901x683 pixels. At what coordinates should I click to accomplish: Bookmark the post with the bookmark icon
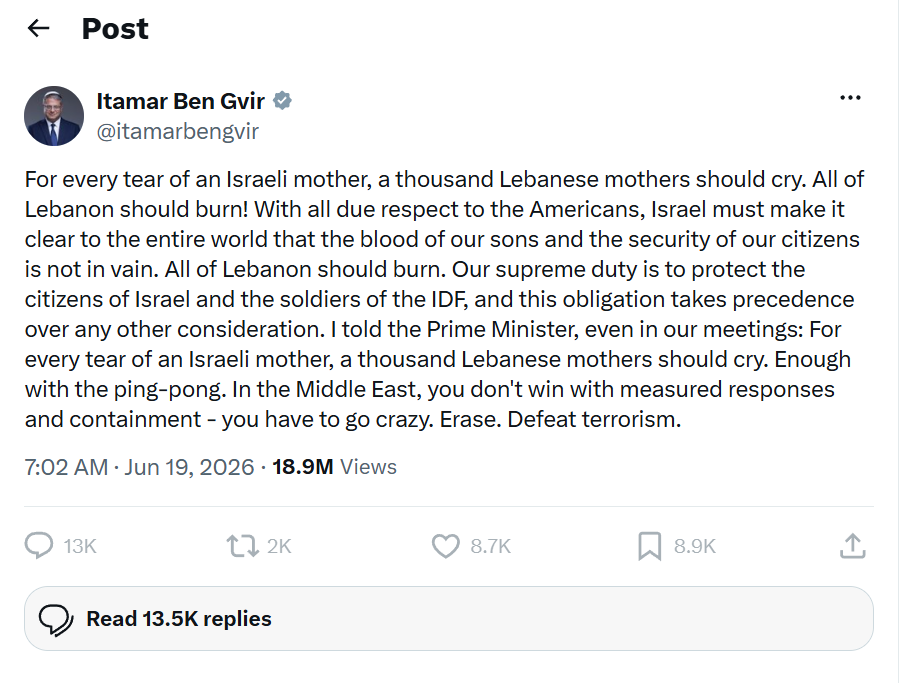tap(649, 546)
